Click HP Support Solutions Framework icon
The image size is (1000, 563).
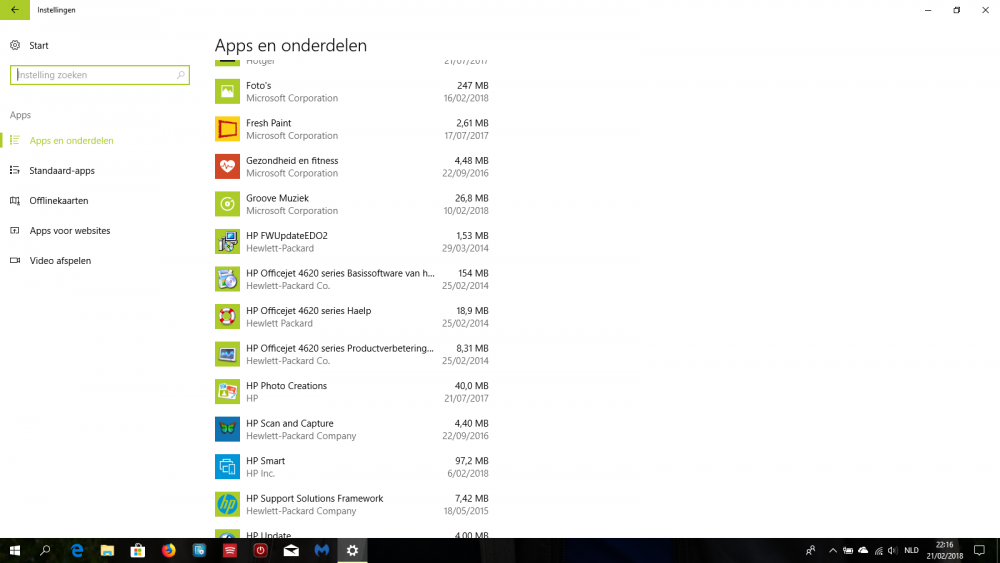click(x=227, y=504)
